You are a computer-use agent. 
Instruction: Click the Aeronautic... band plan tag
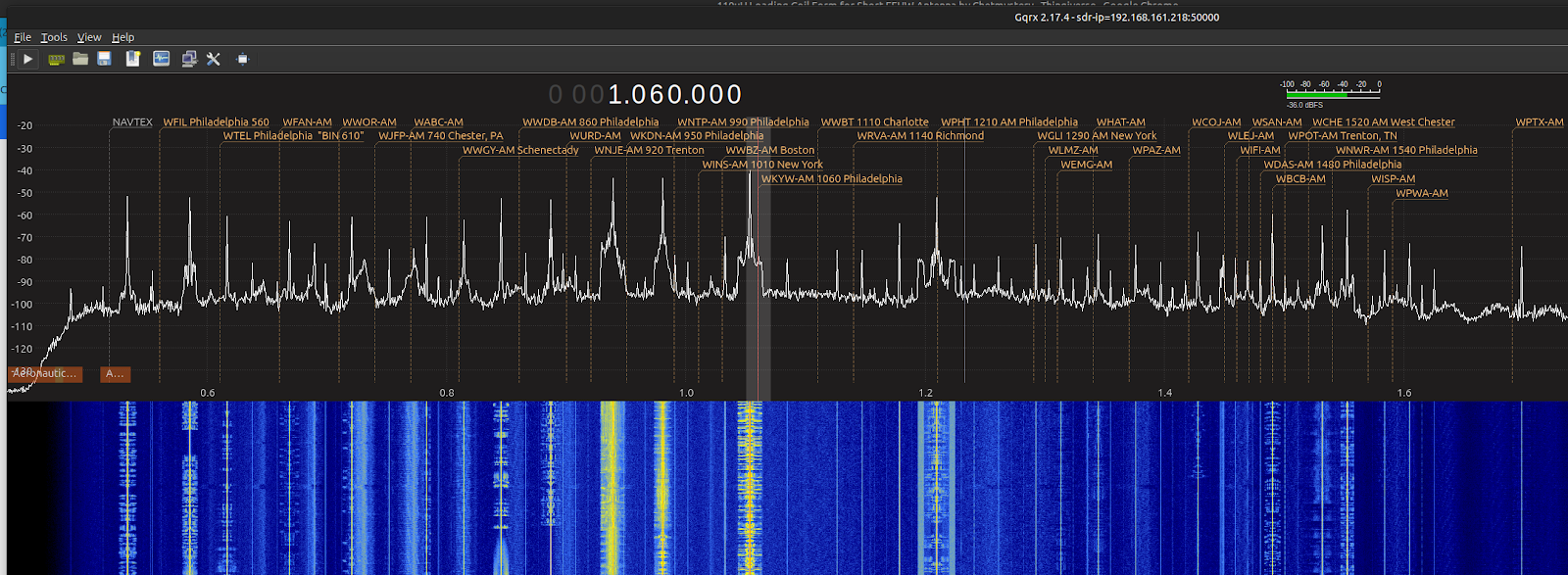click(45, 374)
